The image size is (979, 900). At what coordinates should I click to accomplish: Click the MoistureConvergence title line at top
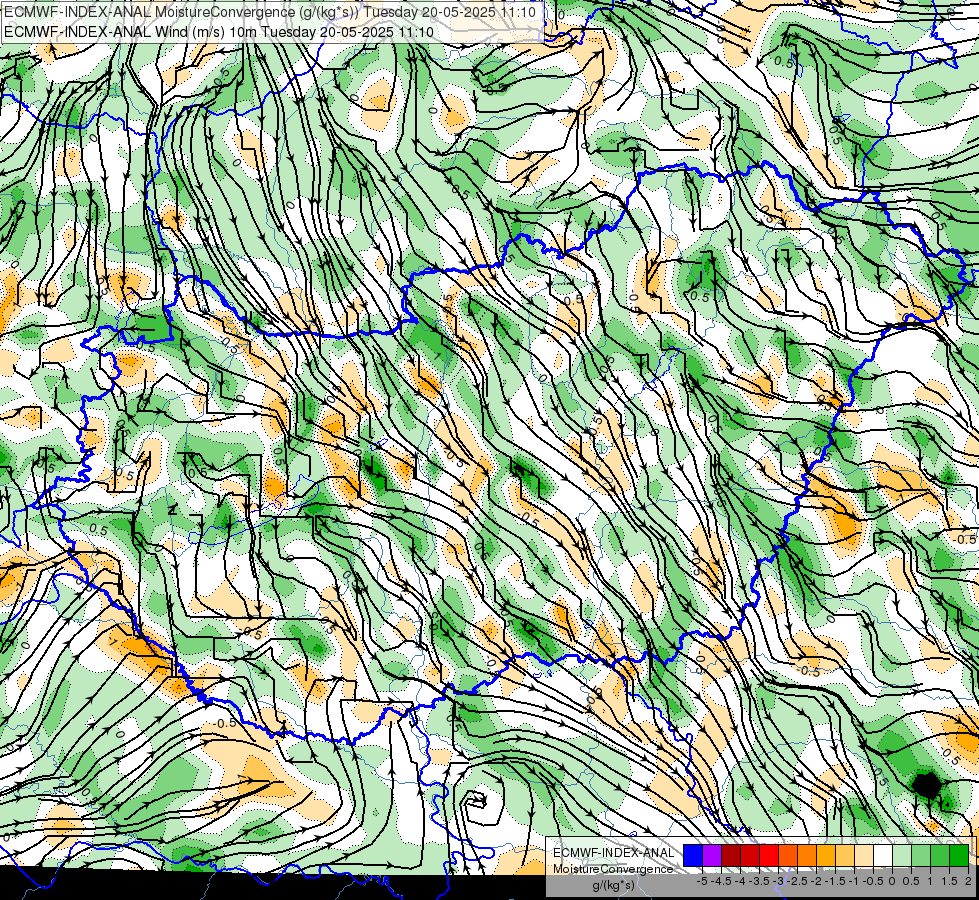270,12
